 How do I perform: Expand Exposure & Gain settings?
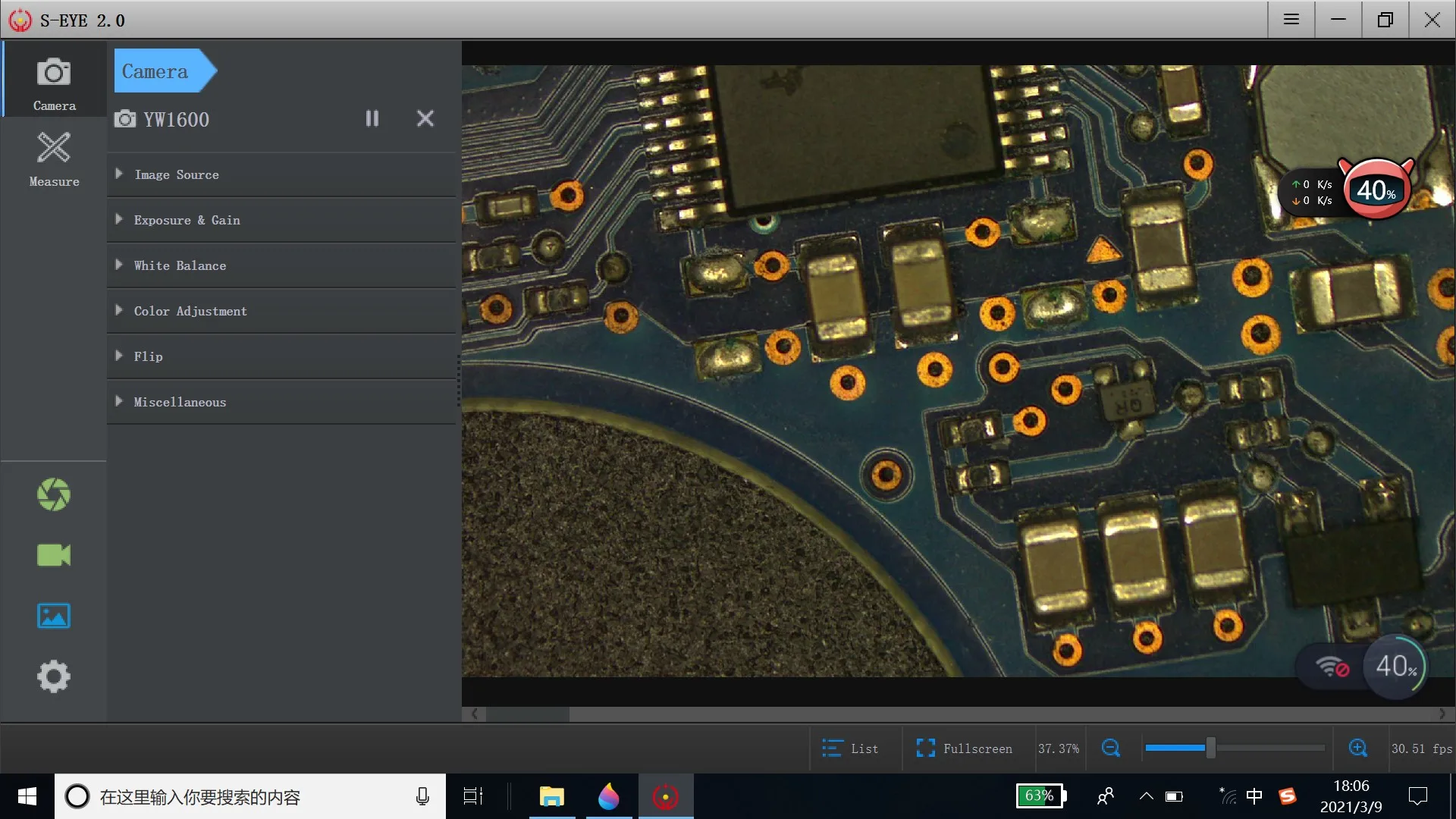(x=187, y=220)
